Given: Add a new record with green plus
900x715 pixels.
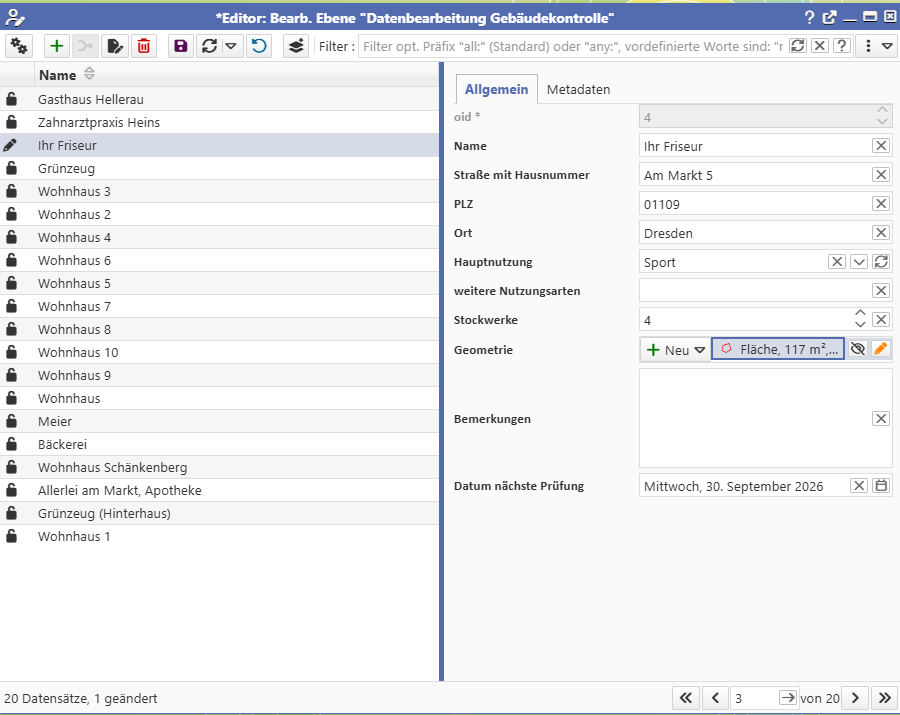Looking at the screenshot, I should pos(57,46).
